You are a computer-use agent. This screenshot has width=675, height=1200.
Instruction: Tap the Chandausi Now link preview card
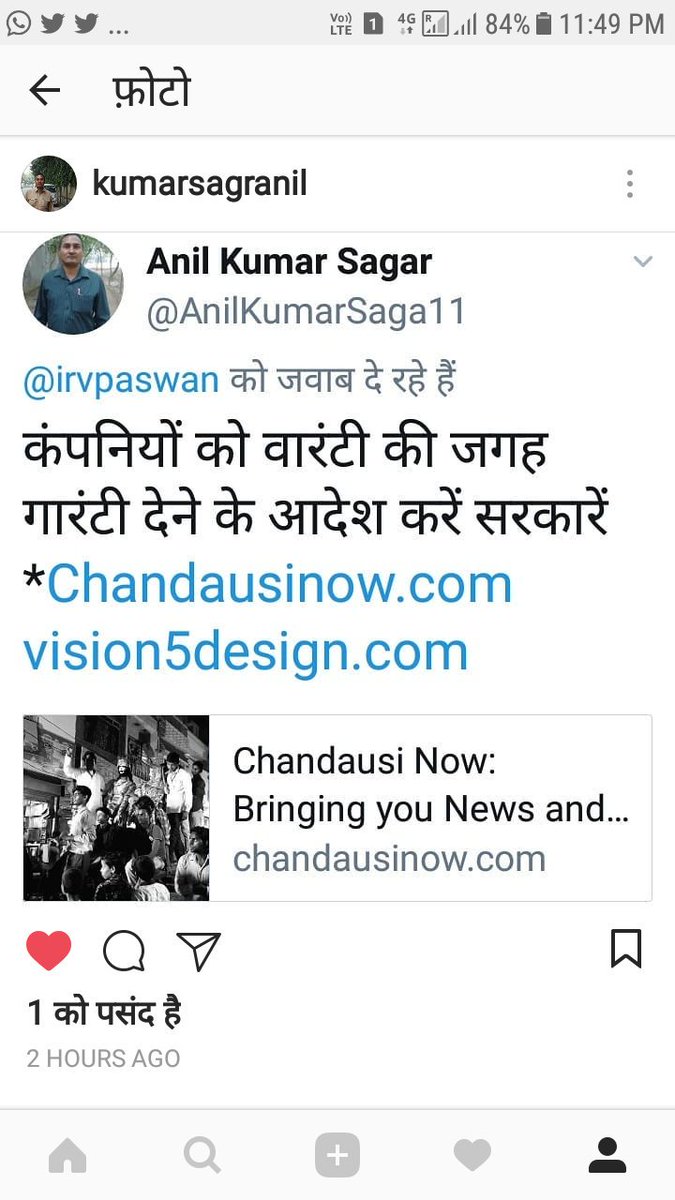(338, 808)
